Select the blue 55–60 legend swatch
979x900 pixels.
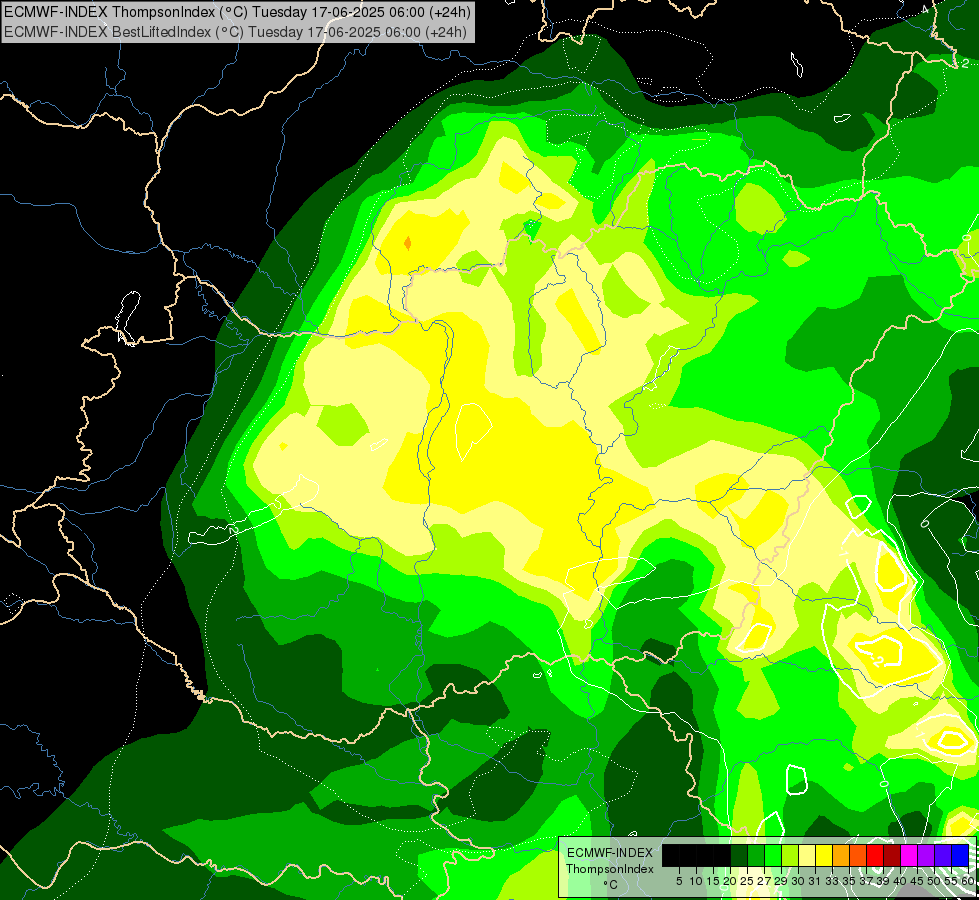[x=960, y=856]
